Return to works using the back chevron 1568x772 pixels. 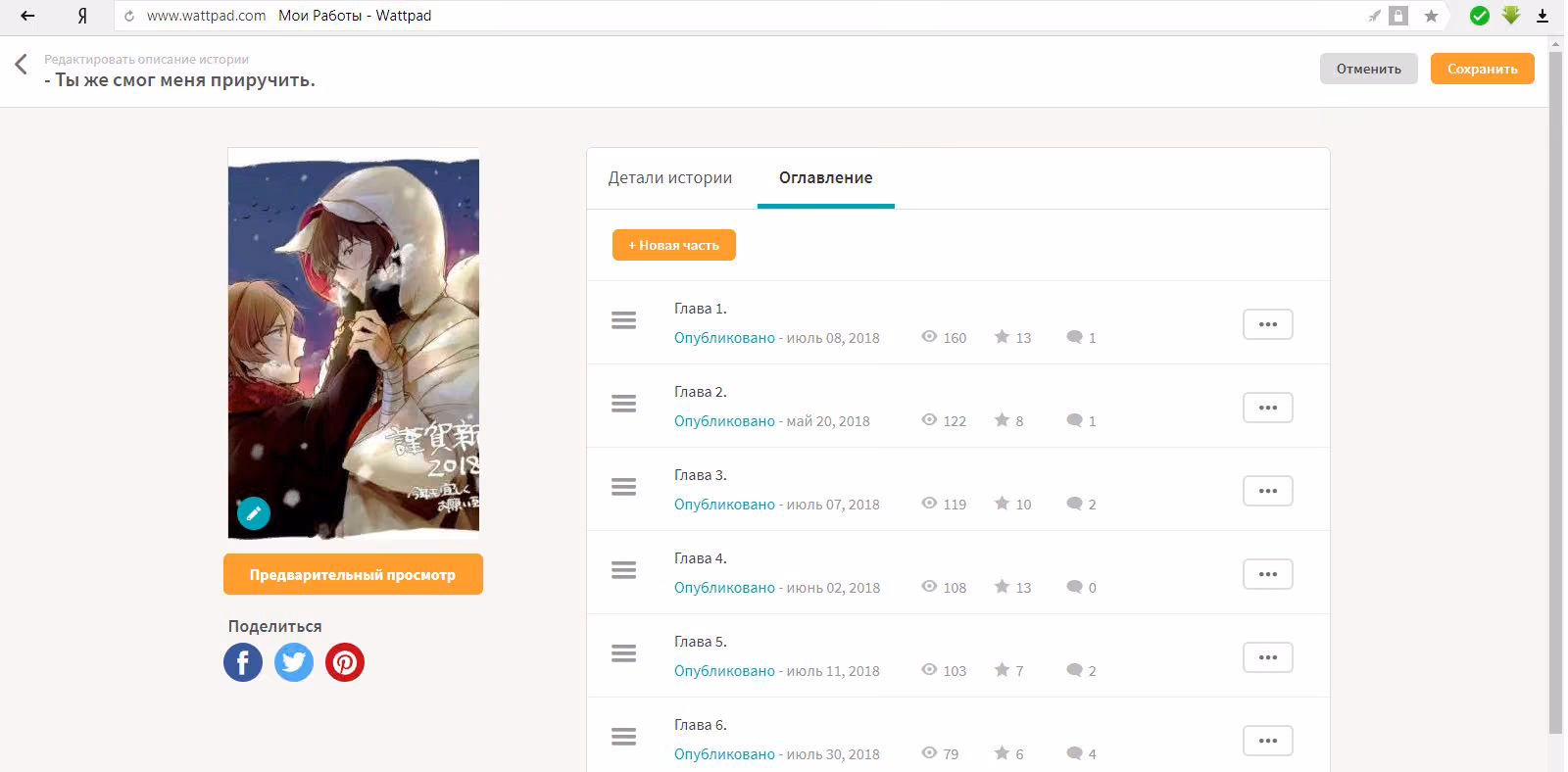click(21, 65)
